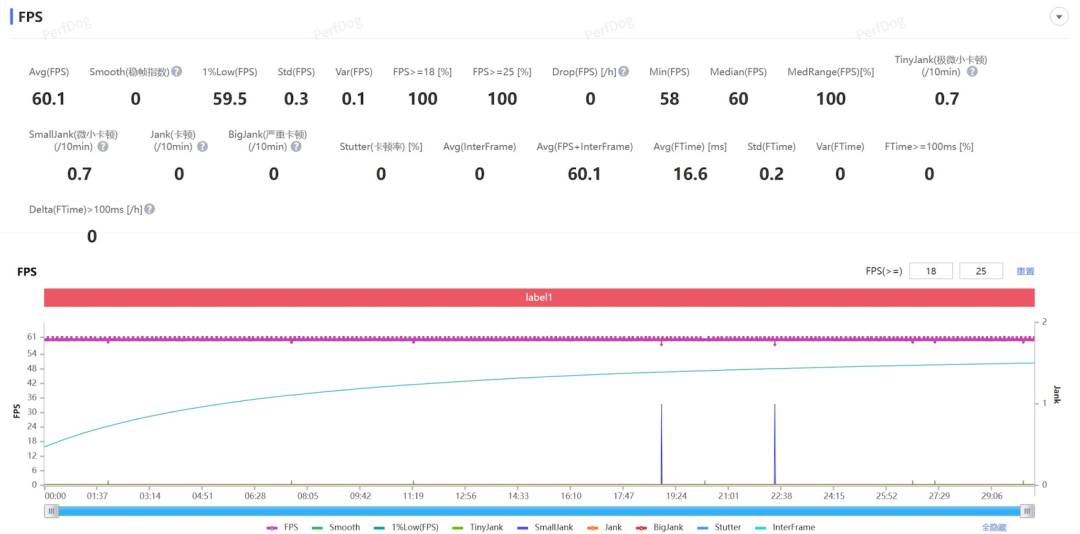Collapse the FPS panel with arrow button
The width and height of the screenshot is (1080, 534).
click(1058, 17)
